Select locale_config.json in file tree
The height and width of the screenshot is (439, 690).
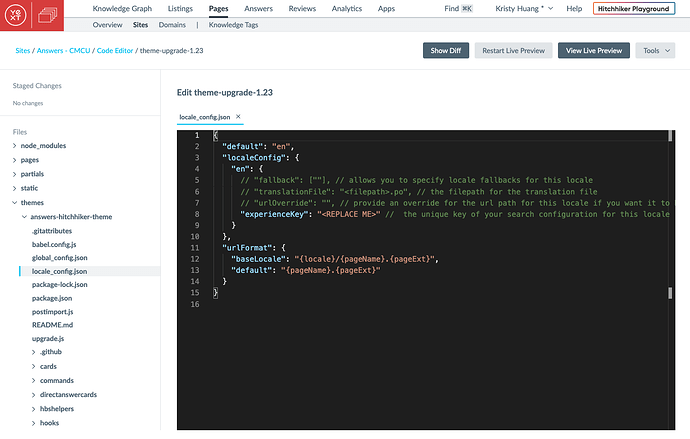point(59,271)
